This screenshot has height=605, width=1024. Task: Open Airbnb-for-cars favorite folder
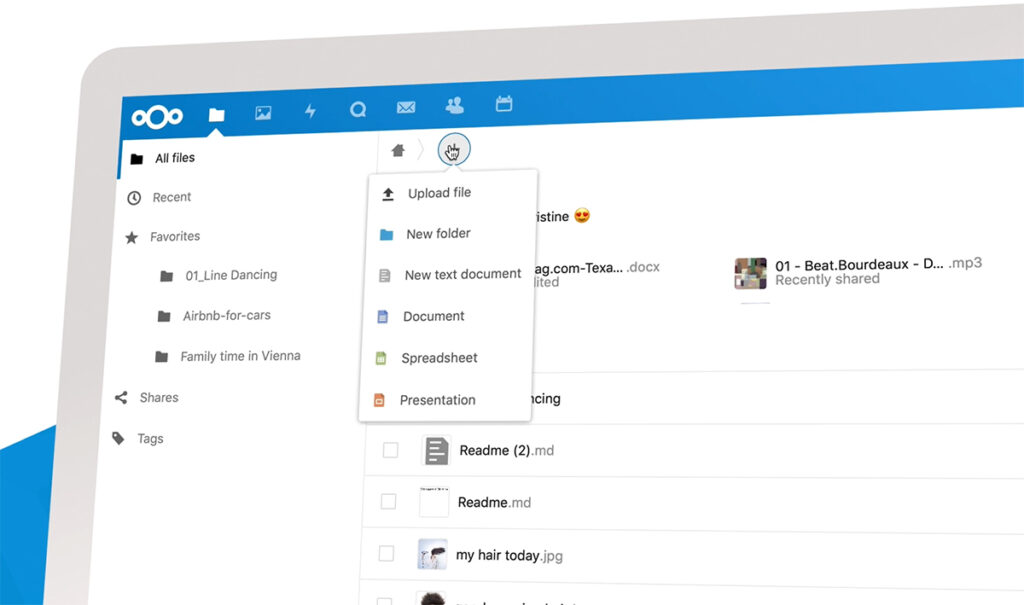226,316
